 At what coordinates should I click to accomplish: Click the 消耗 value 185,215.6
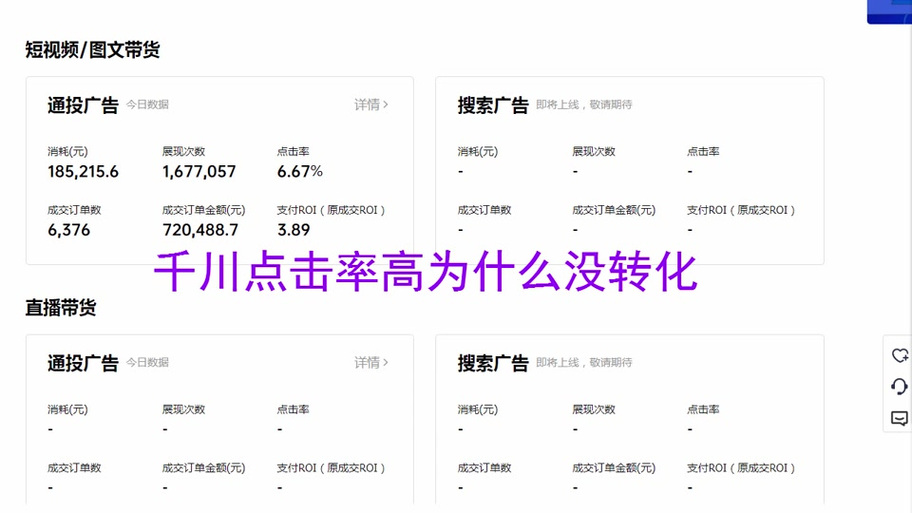[x=83, y=172]
